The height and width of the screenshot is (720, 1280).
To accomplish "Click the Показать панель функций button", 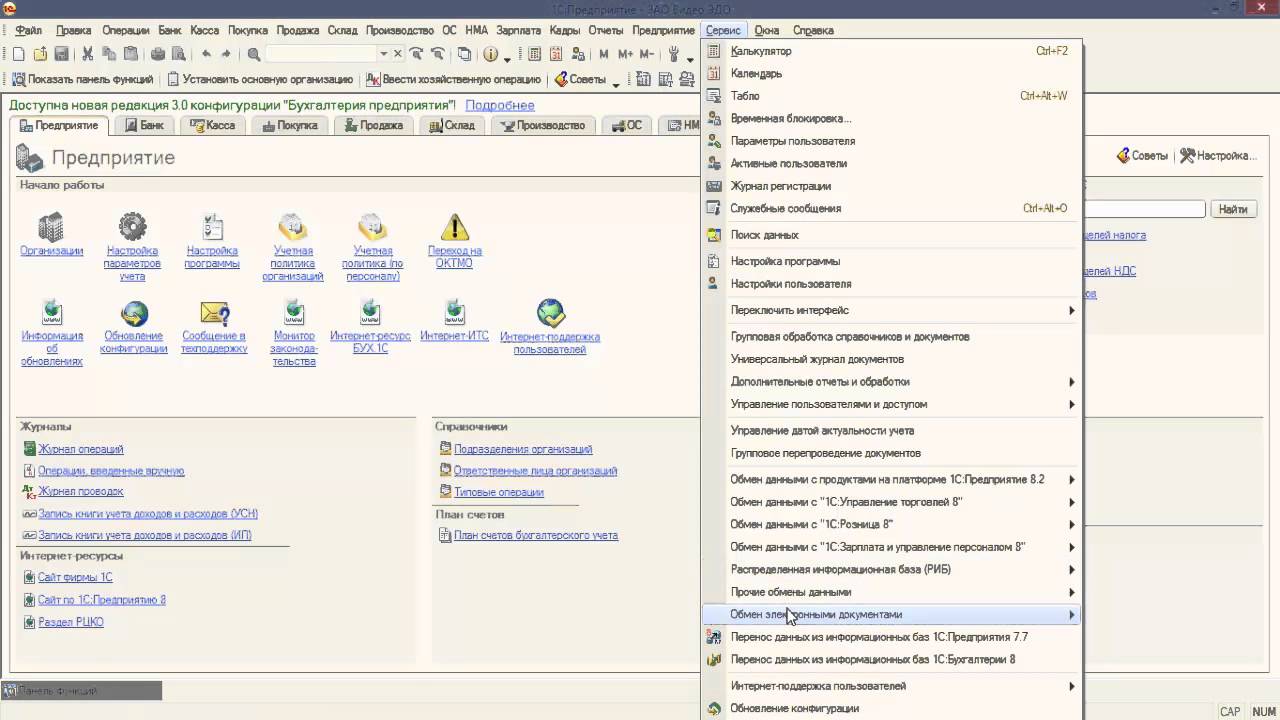I will pyautogui.click(x=82, y=79).
